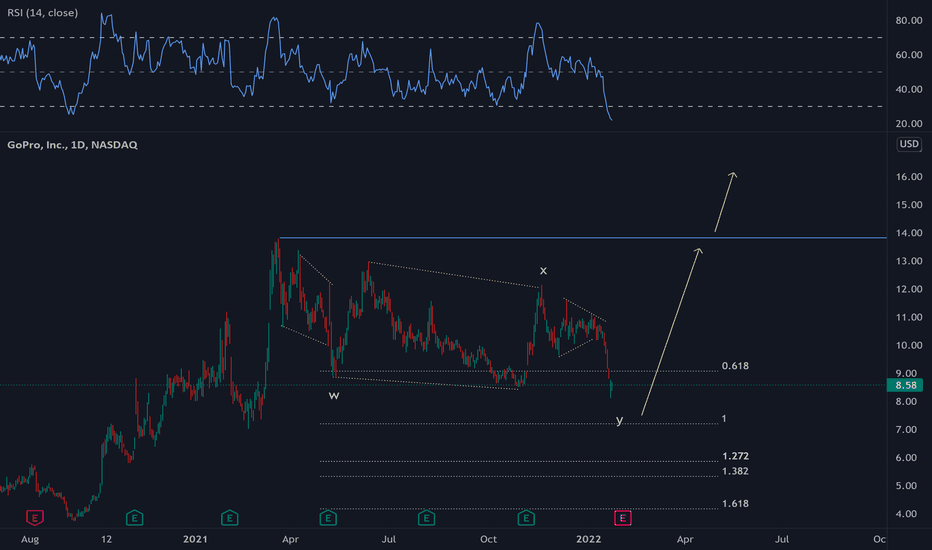
Task: Click the 15.00 price axis label
Action: (x=909, y=205)
